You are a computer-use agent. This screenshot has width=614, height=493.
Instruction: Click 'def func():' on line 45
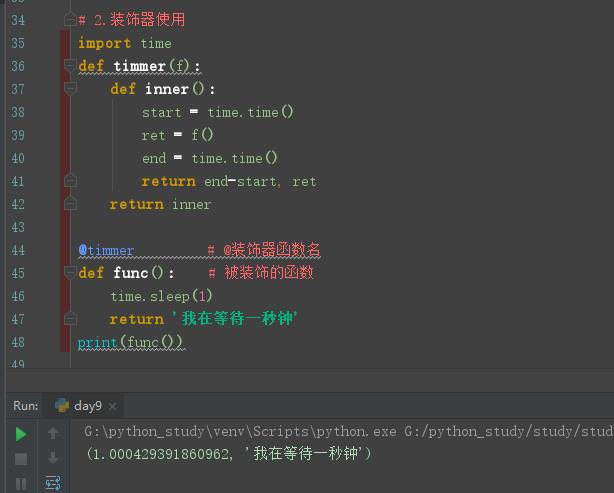126,273
